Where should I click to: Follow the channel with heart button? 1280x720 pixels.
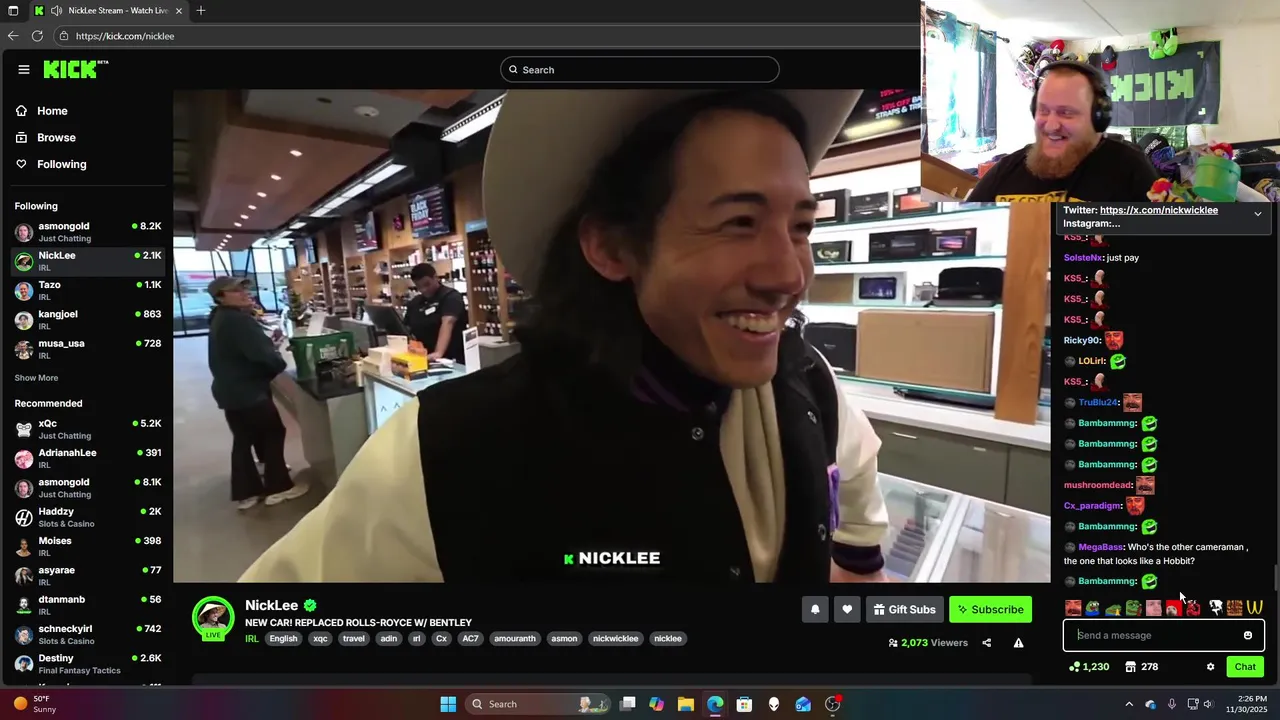pos(847,609)
